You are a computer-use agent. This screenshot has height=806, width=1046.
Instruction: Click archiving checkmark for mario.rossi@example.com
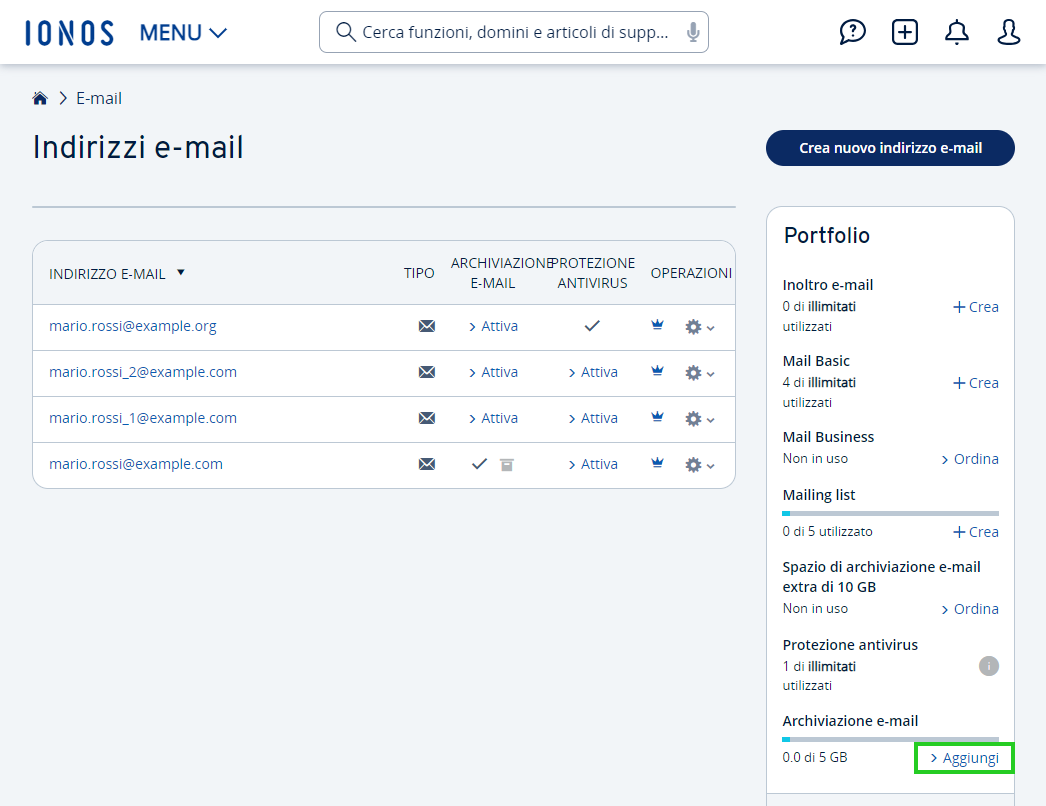479,464
